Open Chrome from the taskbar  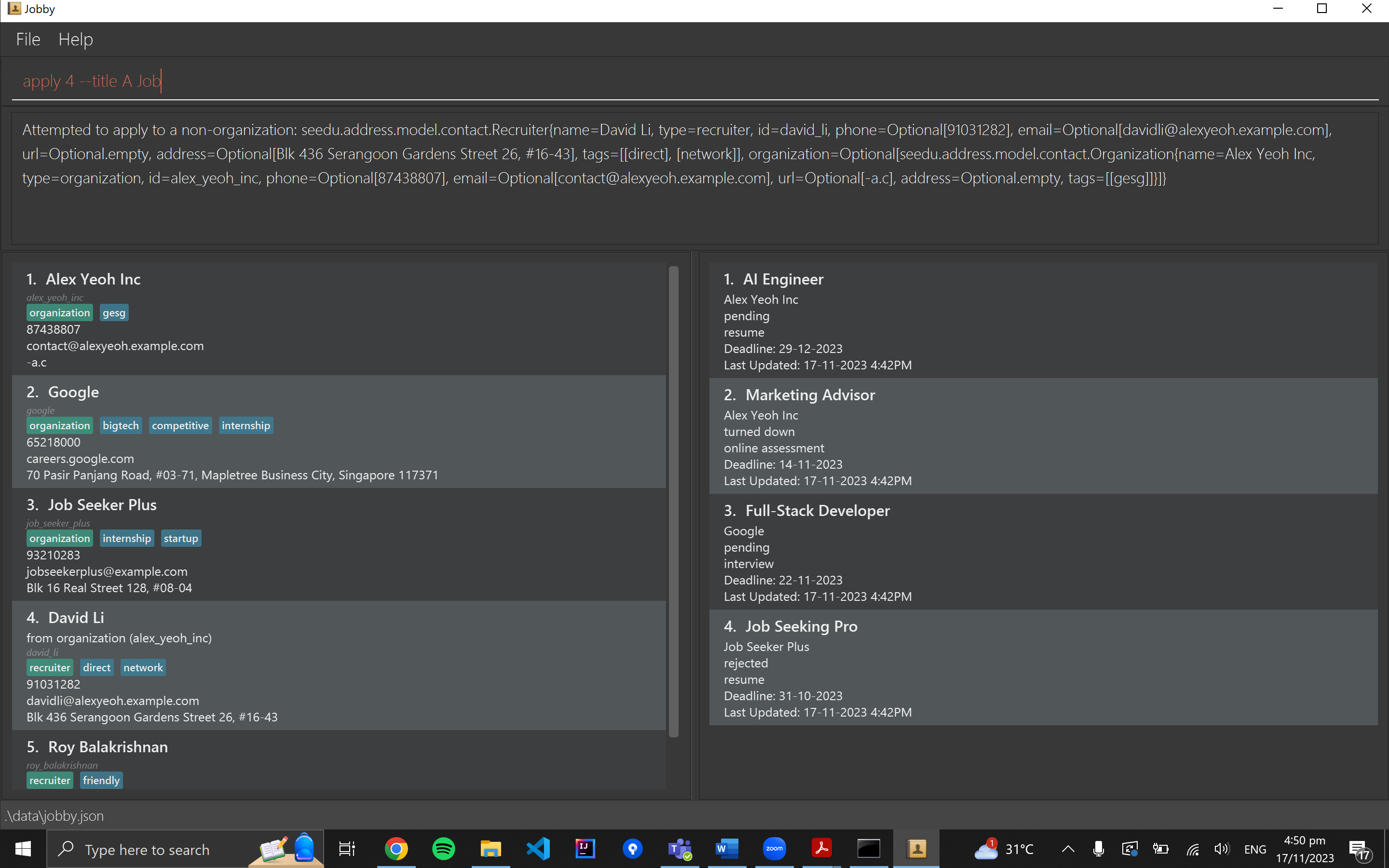[x=396, y=849]
